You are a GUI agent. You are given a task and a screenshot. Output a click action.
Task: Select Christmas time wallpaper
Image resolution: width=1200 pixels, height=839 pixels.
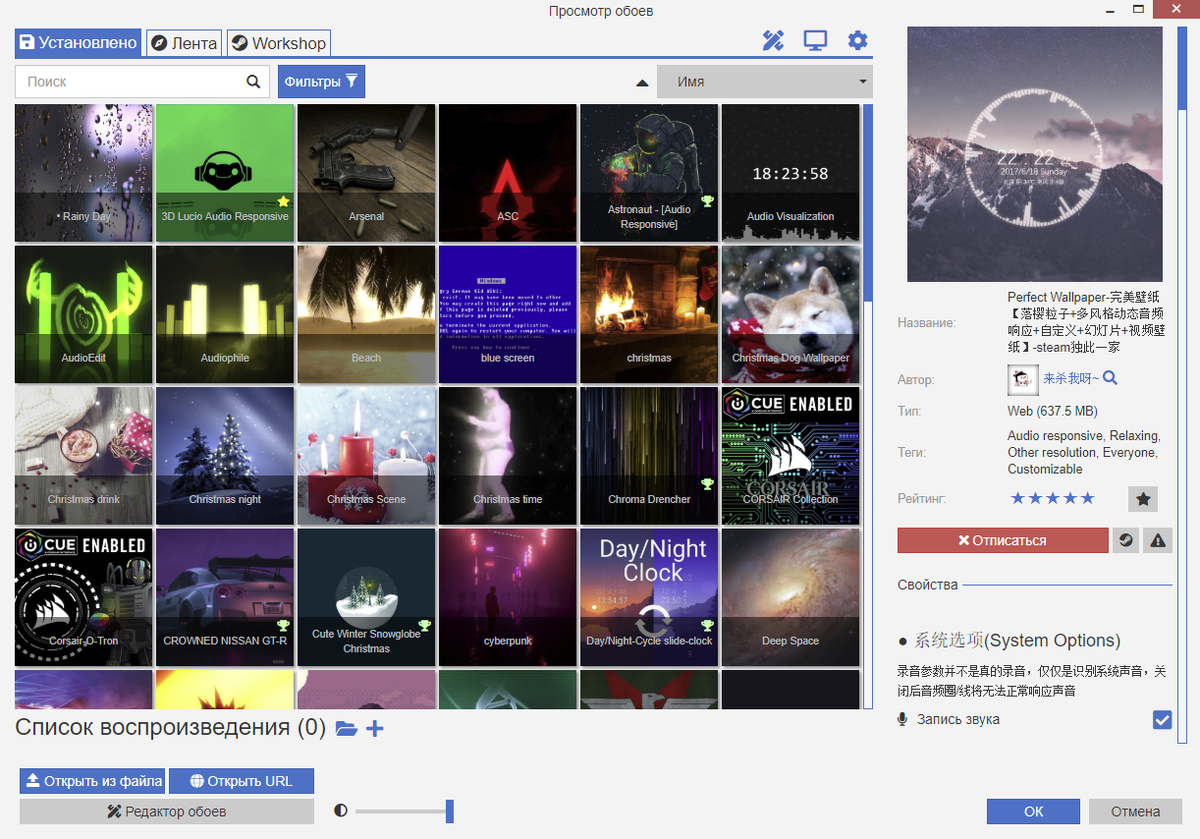click(x=508, y=456)
